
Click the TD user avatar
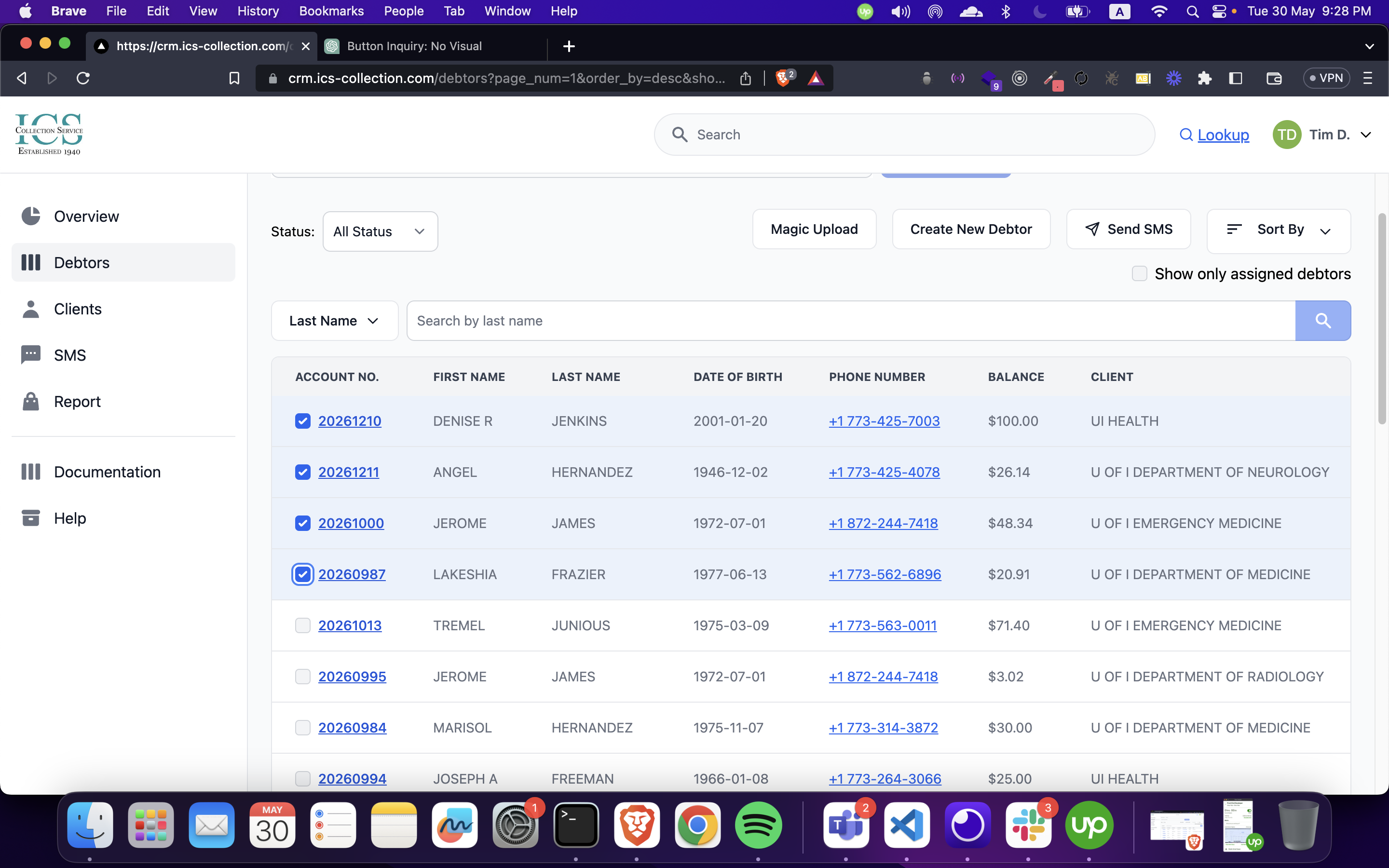pos(1286,135)
